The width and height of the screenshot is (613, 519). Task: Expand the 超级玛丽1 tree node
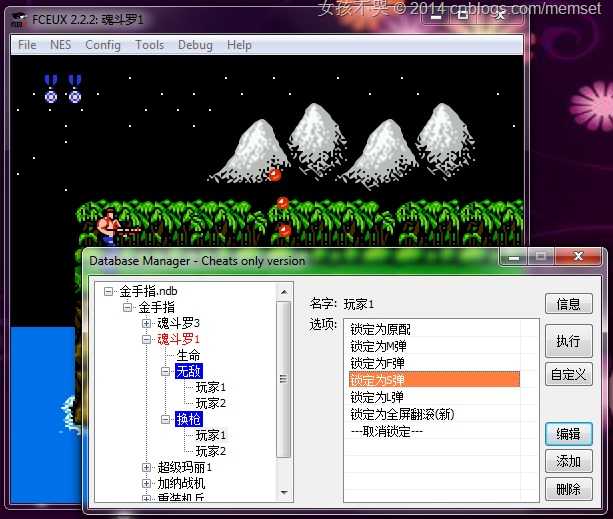(x=146, y=467)
